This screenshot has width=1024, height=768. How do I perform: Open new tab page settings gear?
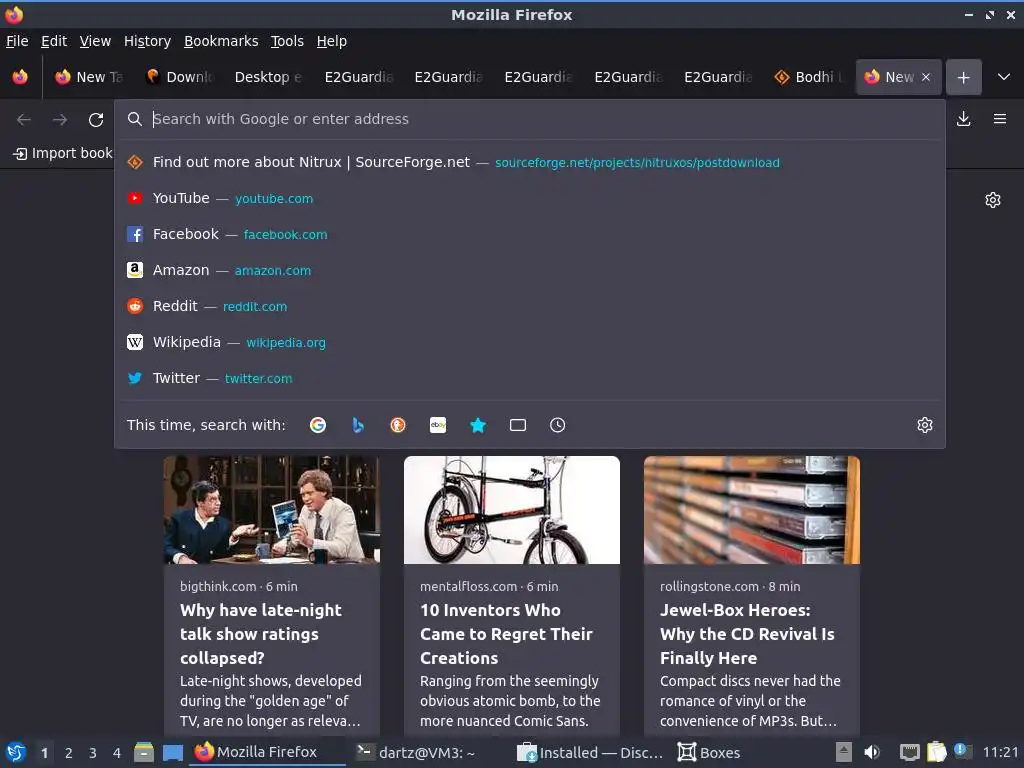993,200
